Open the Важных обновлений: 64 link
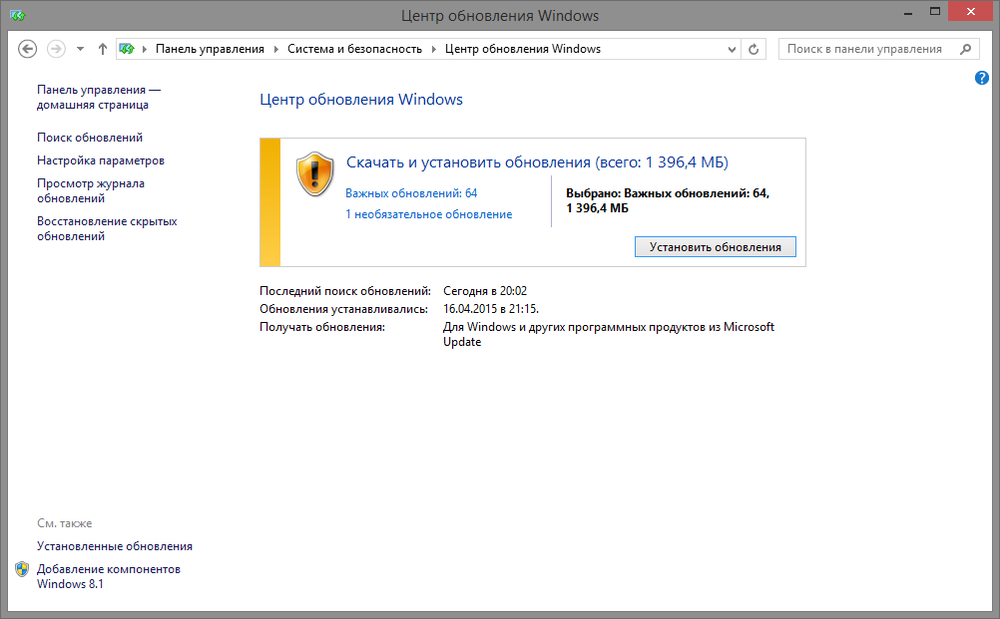Viewport: 1000px width, 619px height. click(411, 193)
